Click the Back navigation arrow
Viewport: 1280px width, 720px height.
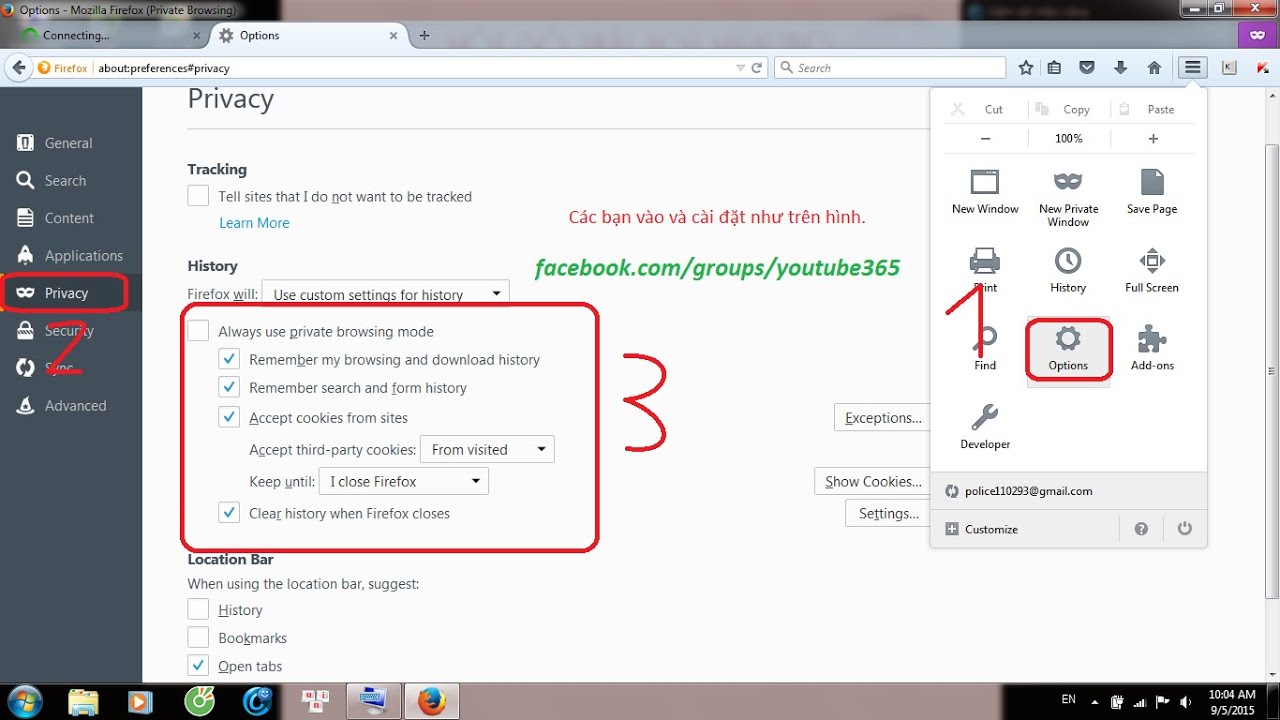coord(17,68)
